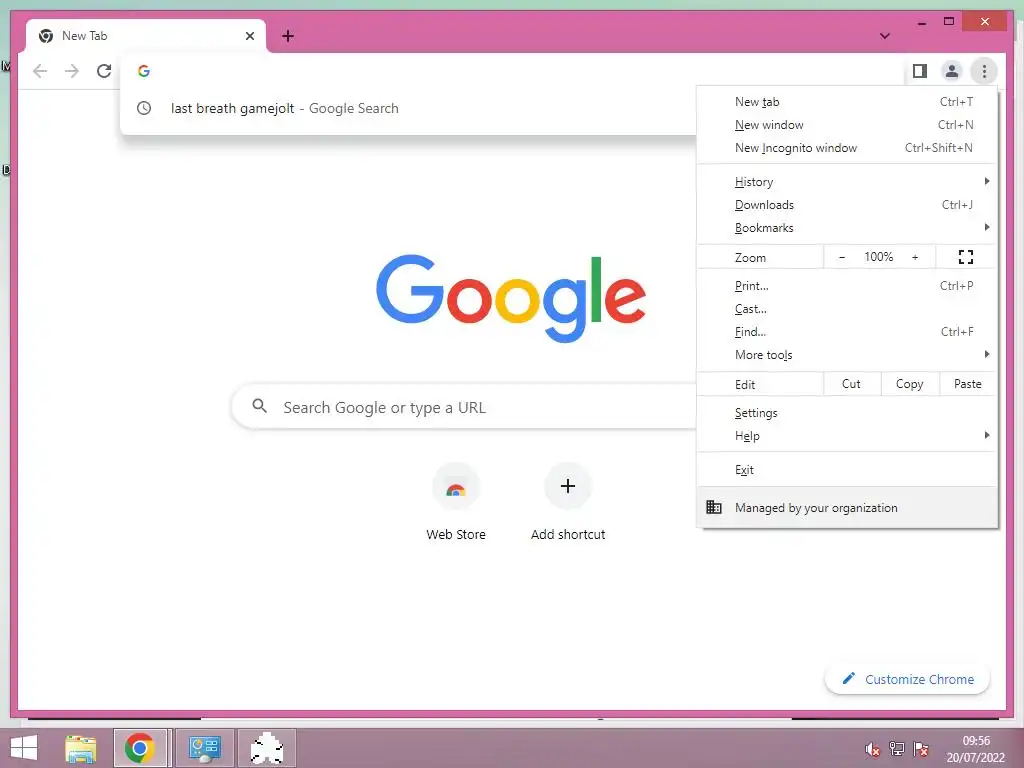
Task: Select the 'last breath gamejolt' suggestion
Action: [409, 108]
